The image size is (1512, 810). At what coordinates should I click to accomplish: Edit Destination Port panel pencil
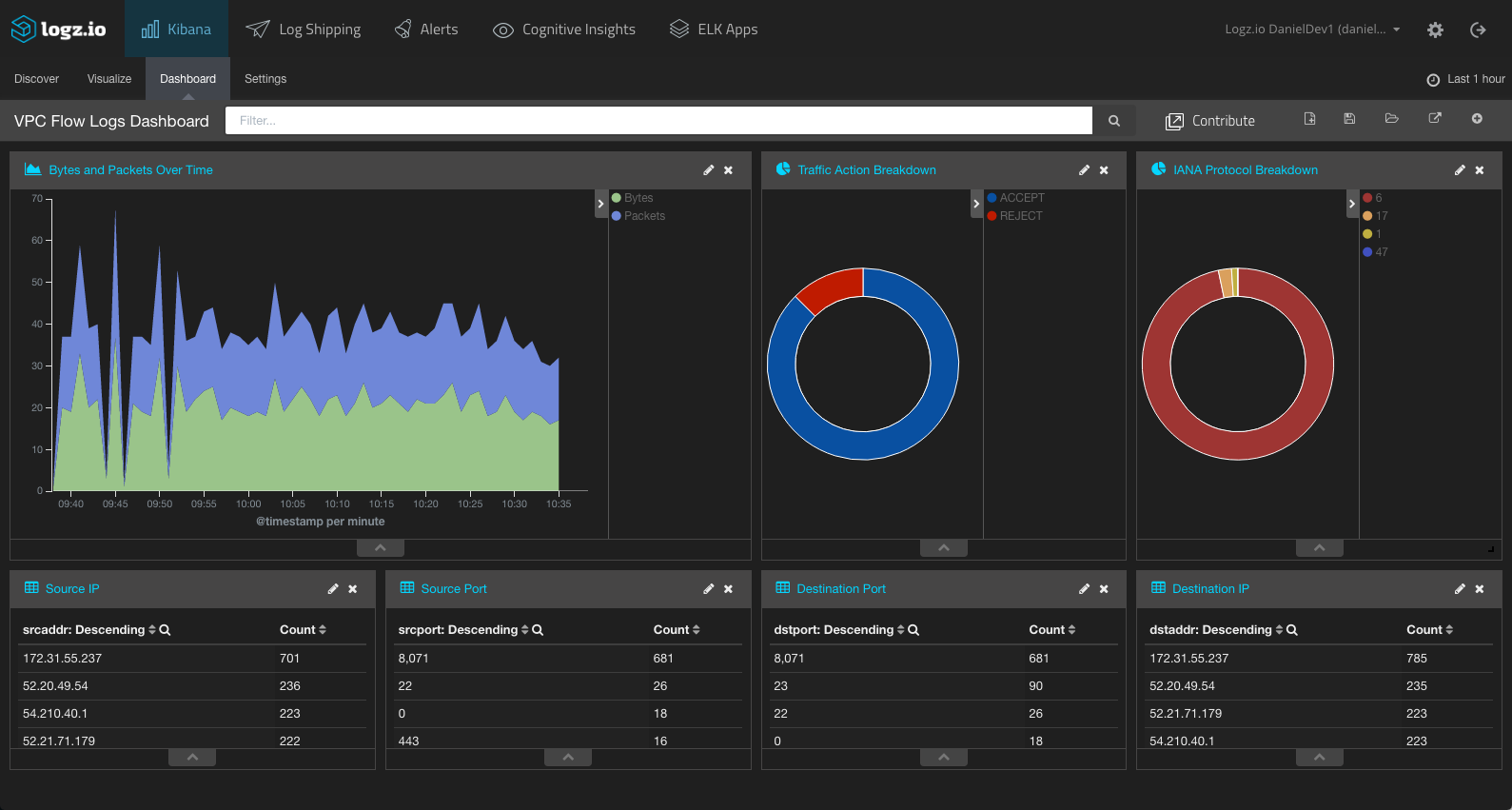1084,589
